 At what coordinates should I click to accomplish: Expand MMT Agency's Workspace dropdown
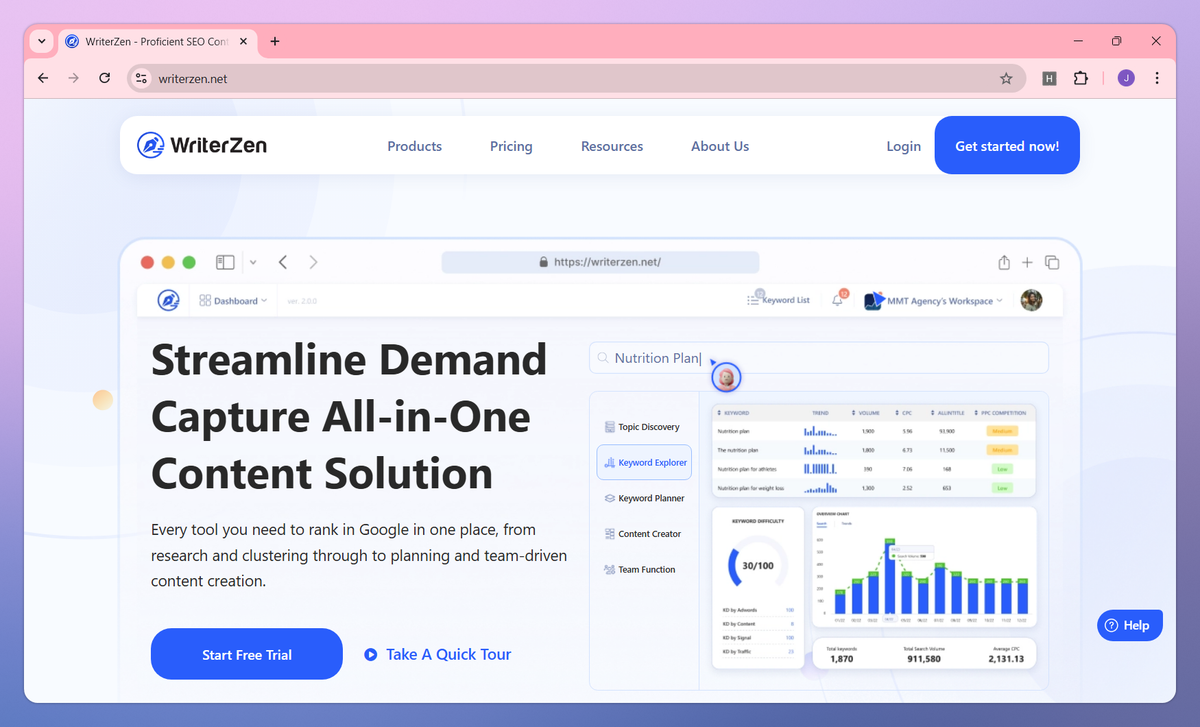click(933, 300)
